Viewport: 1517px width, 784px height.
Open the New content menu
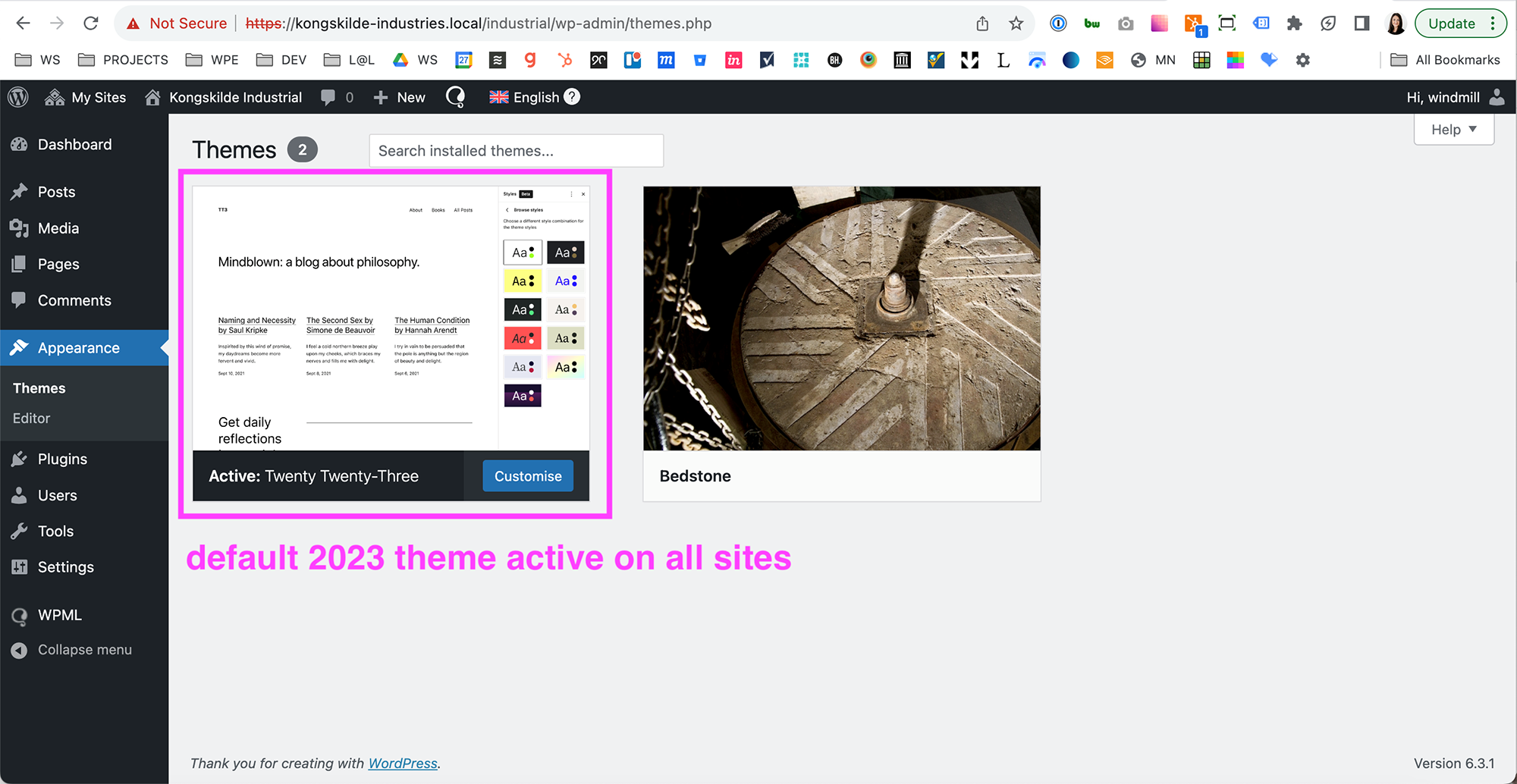(399, 97)
